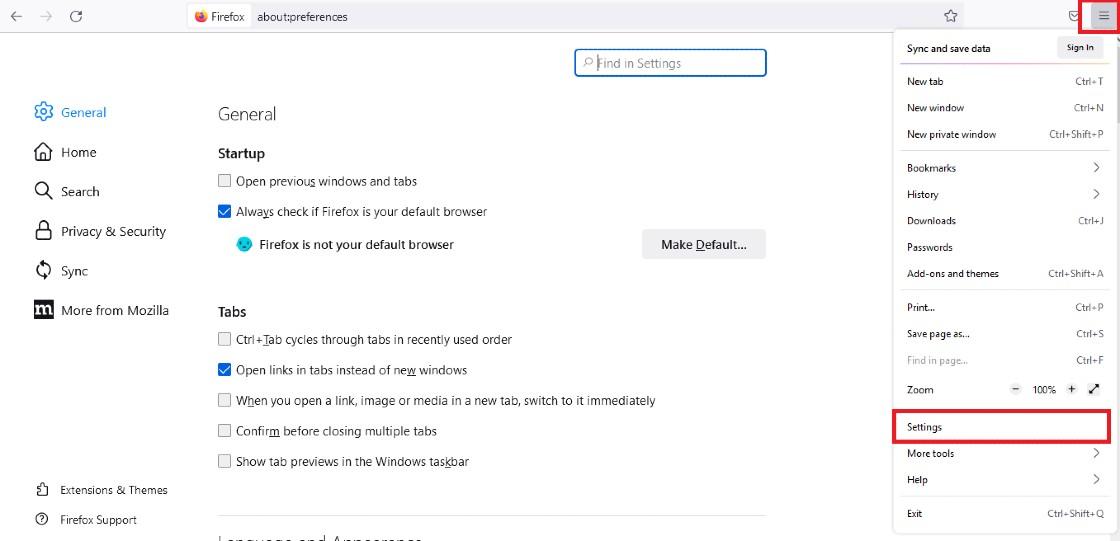Enable Open previous windows and tabs
This screenshot has width=1120, height=541.
tap(224, 181)
